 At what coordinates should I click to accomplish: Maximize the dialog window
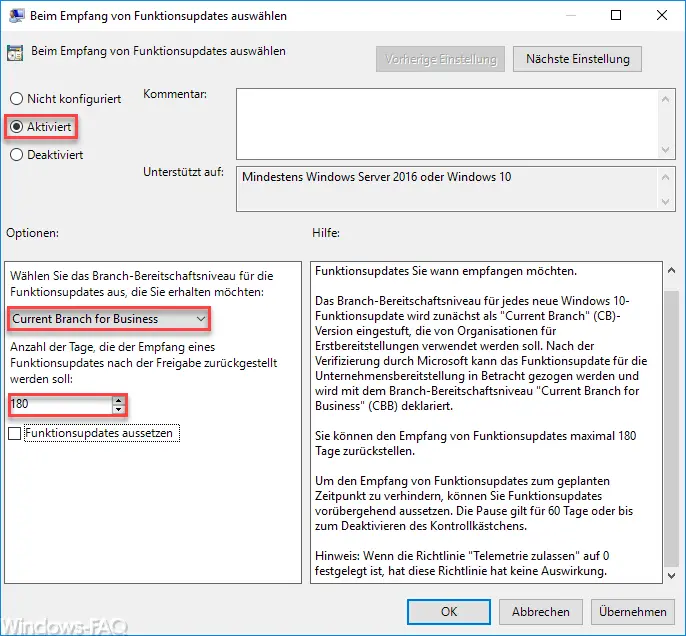[x=616, y=15]
